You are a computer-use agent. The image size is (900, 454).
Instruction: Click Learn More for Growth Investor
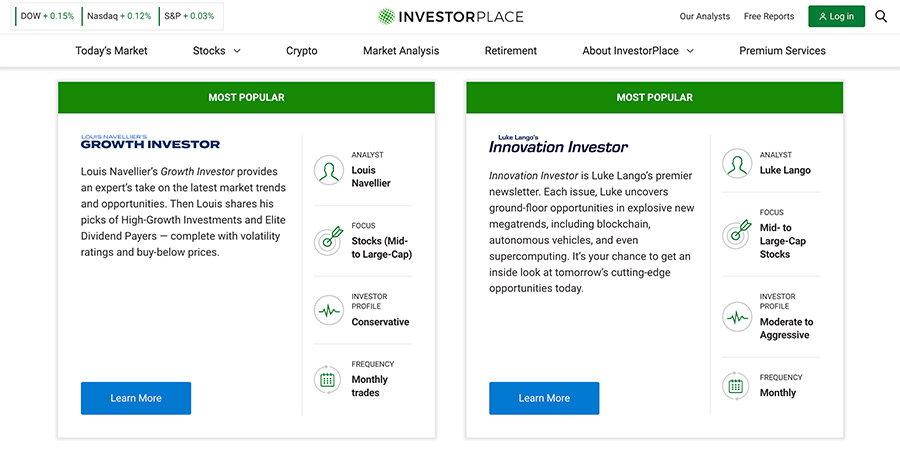click(136, 398)
